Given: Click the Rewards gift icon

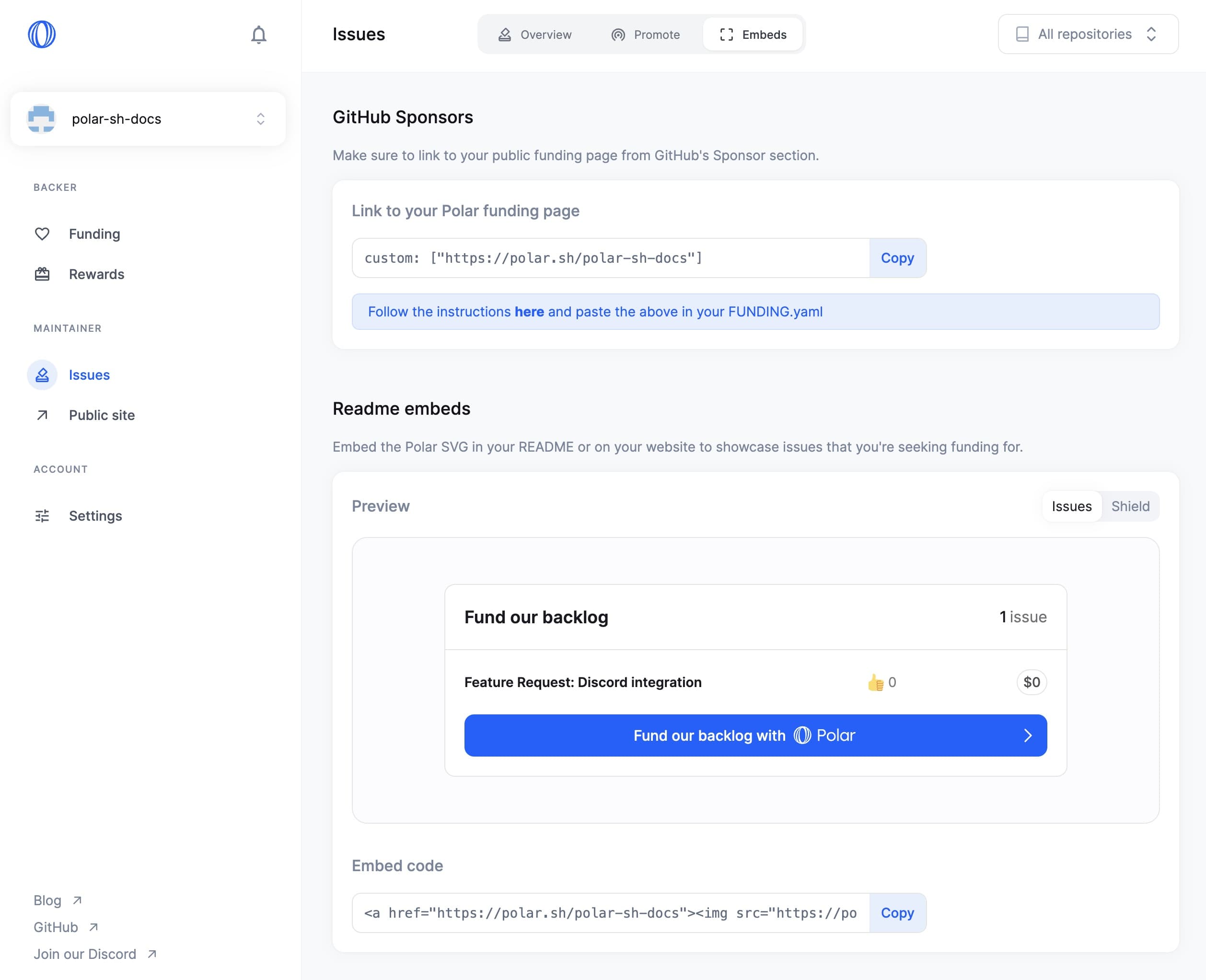Looking at the screenshot, I should pyautogui.click(x=42, y=274).
